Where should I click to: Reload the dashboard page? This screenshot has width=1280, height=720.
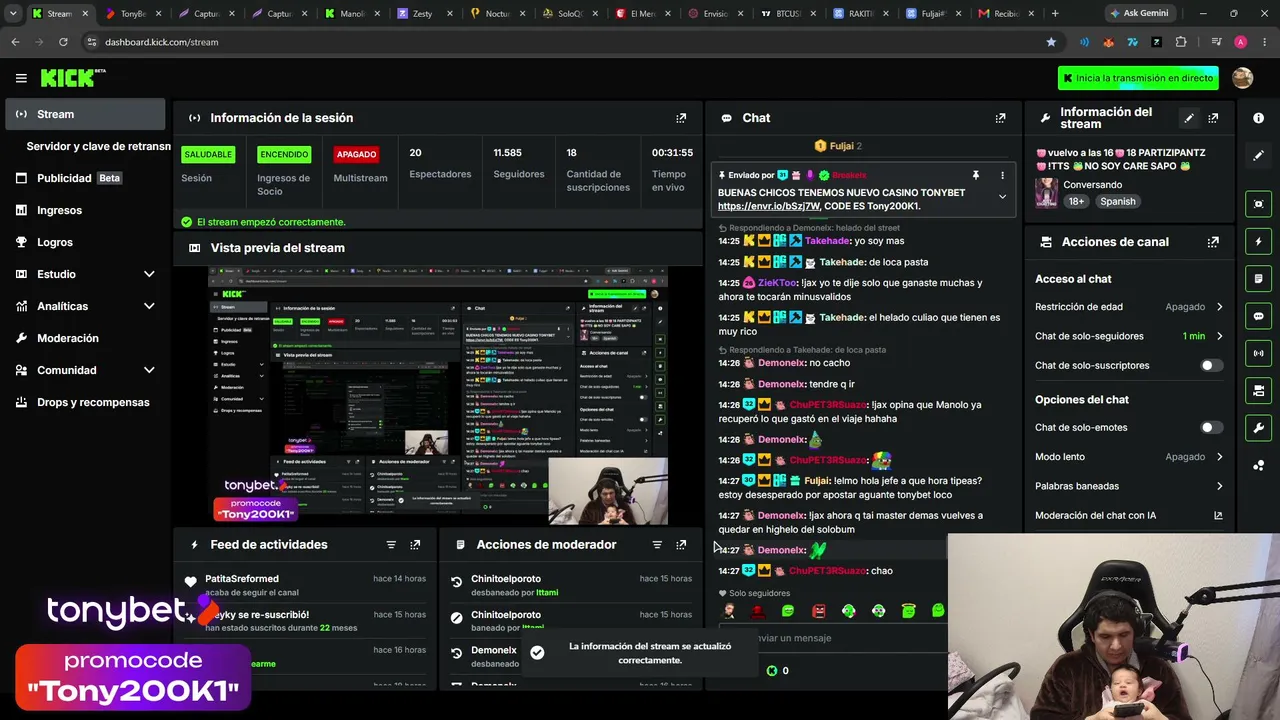[63, 42]
